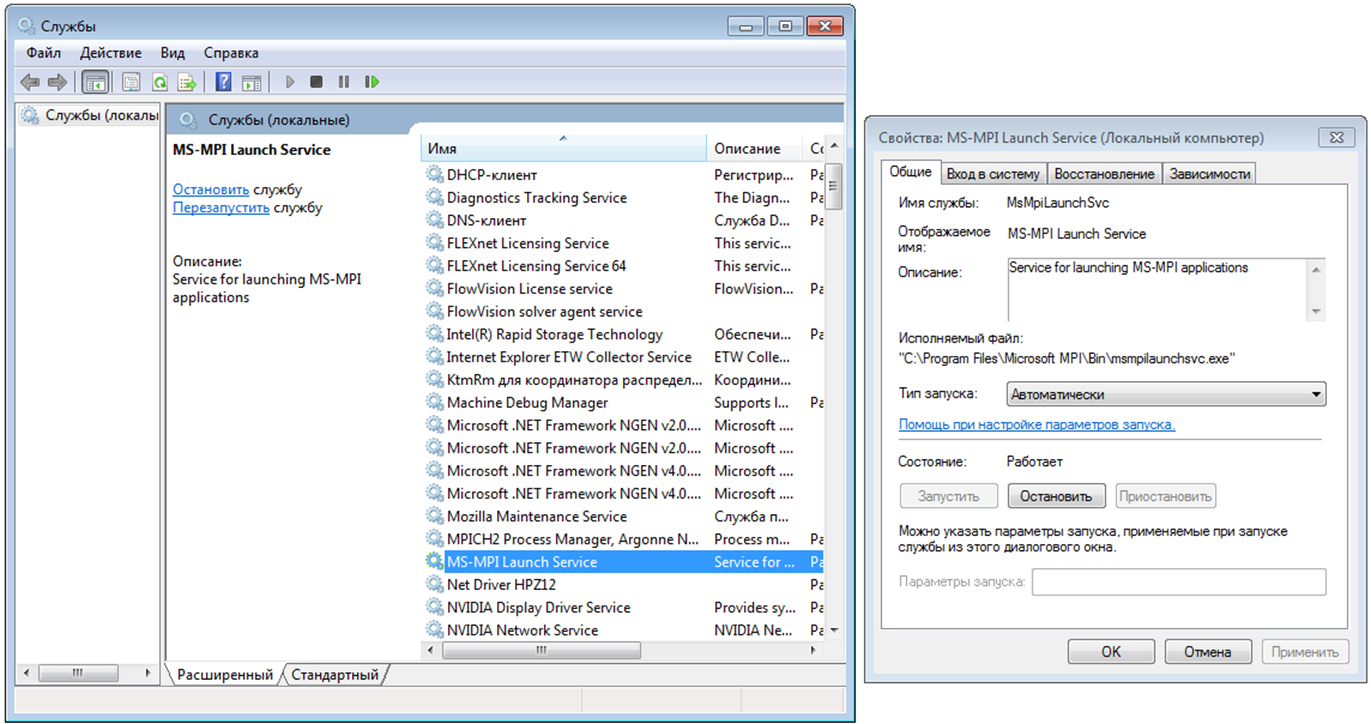Open the Восстановление tab

click(x=1104, y=173)
